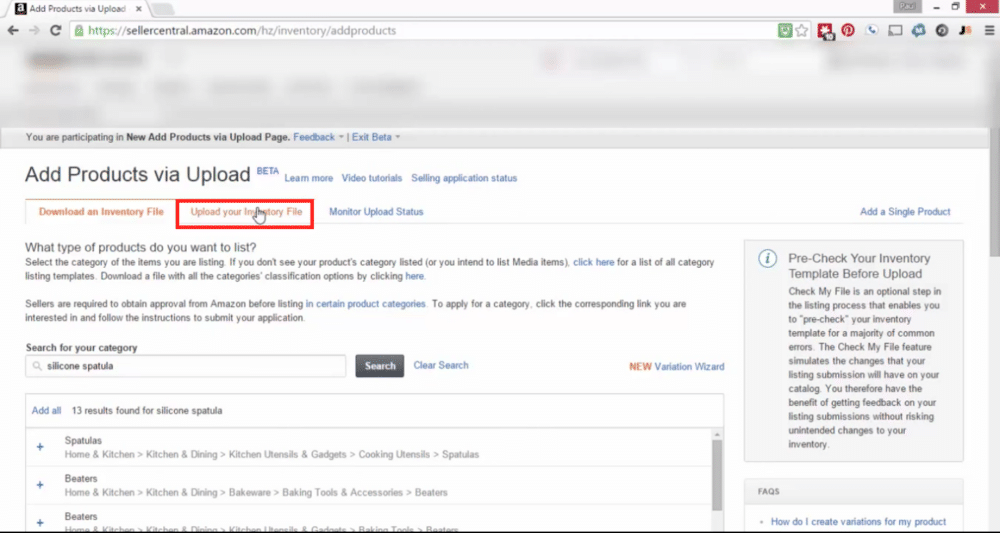Open the NEW Variation Wizard link
Viewport: 1000px width, 533px height.
point(677,367)
